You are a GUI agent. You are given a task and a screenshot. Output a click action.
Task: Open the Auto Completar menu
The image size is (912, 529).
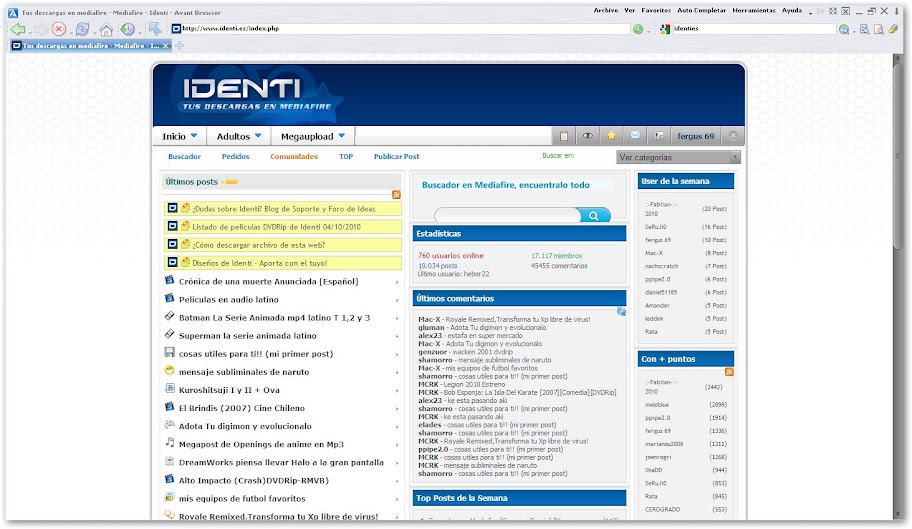pyautogui.click(x=701, y=10)
